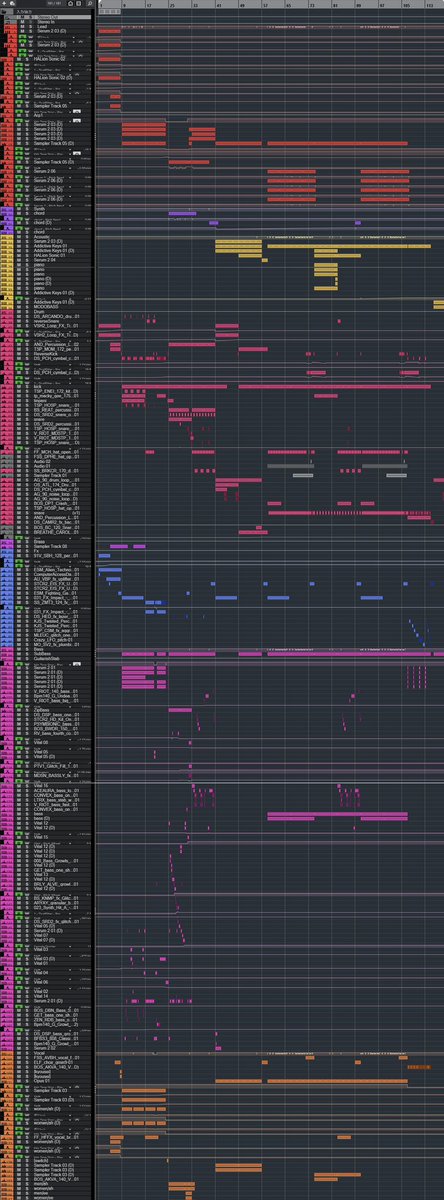This screenshot has width=444, height=1200.
Task: Solo the Stereo In track
Action: (30, 22)
